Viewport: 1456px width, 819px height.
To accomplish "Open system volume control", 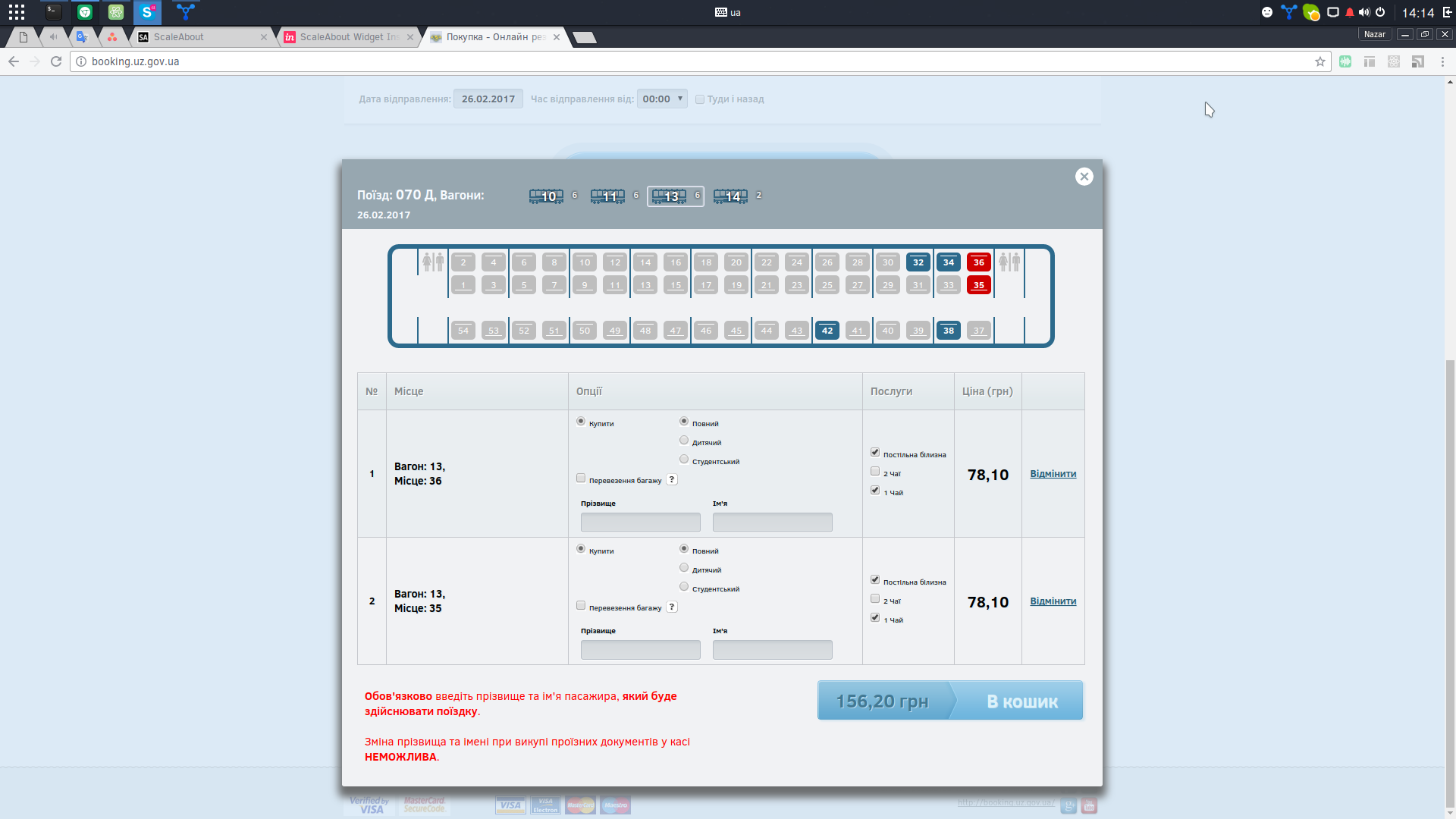I will coord(1365,12).
